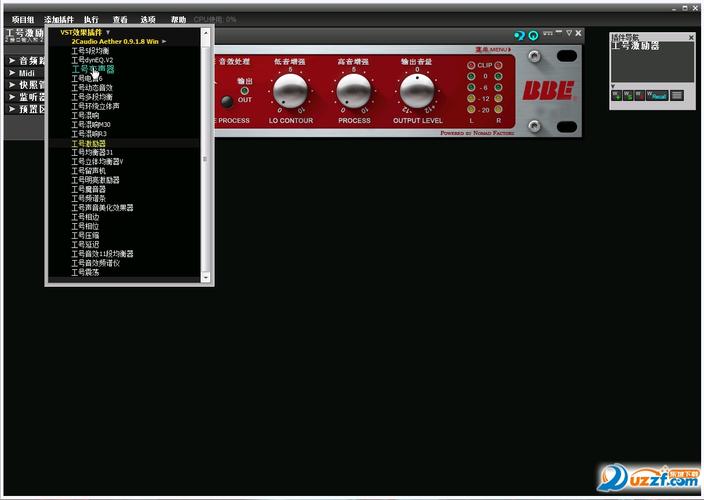Choose 工号音效频谱仪 plugin from list
Image resolution: width=704 pixels, height=500 pixels.
pos(96,263)
